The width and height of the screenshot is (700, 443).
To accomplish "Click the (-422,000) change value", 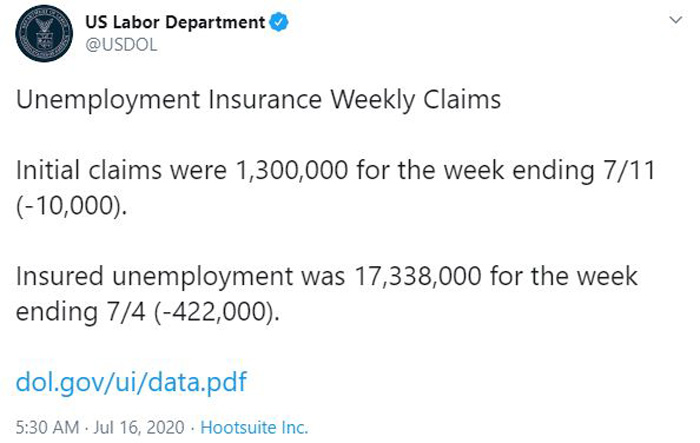I will click(x=217, y=311).
